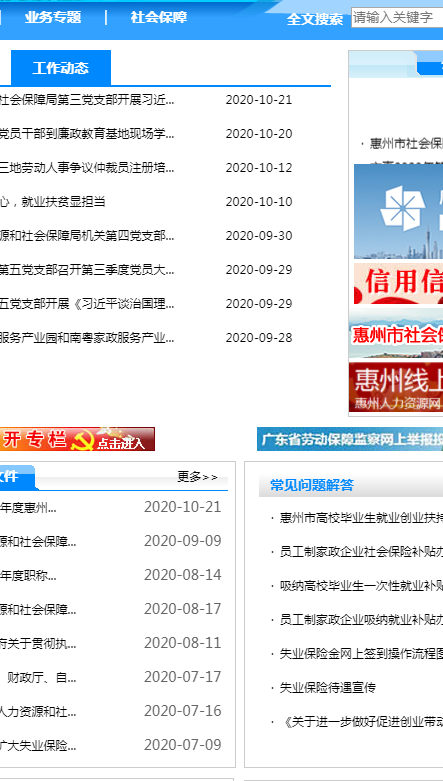Viewport: 443px width, 781px height.
Task: Open document 年度惠州... dated 2020-10-21
Action: 28,507
